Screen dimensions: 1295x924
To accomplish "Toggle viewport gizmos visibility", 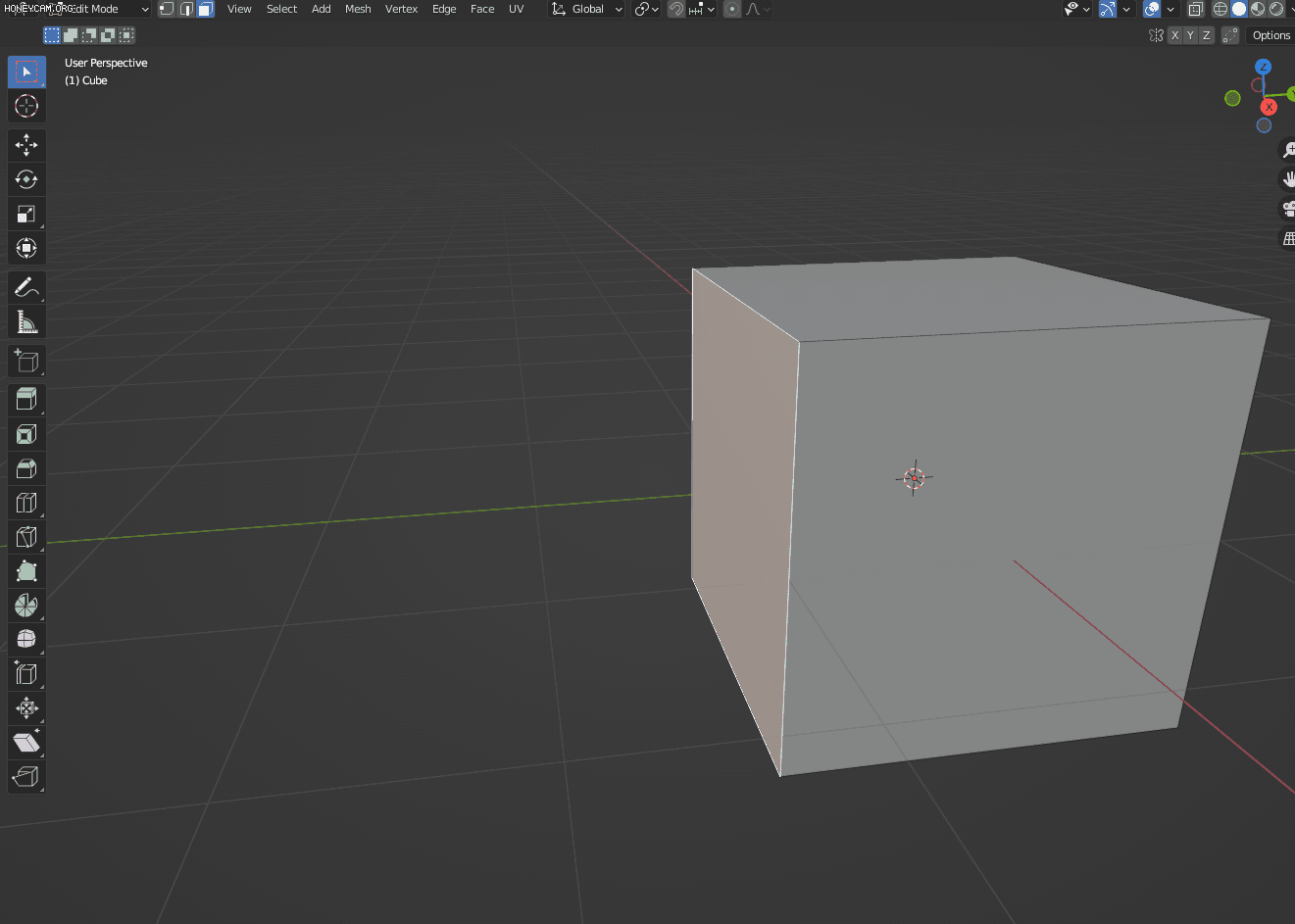I will point(1107,9).
